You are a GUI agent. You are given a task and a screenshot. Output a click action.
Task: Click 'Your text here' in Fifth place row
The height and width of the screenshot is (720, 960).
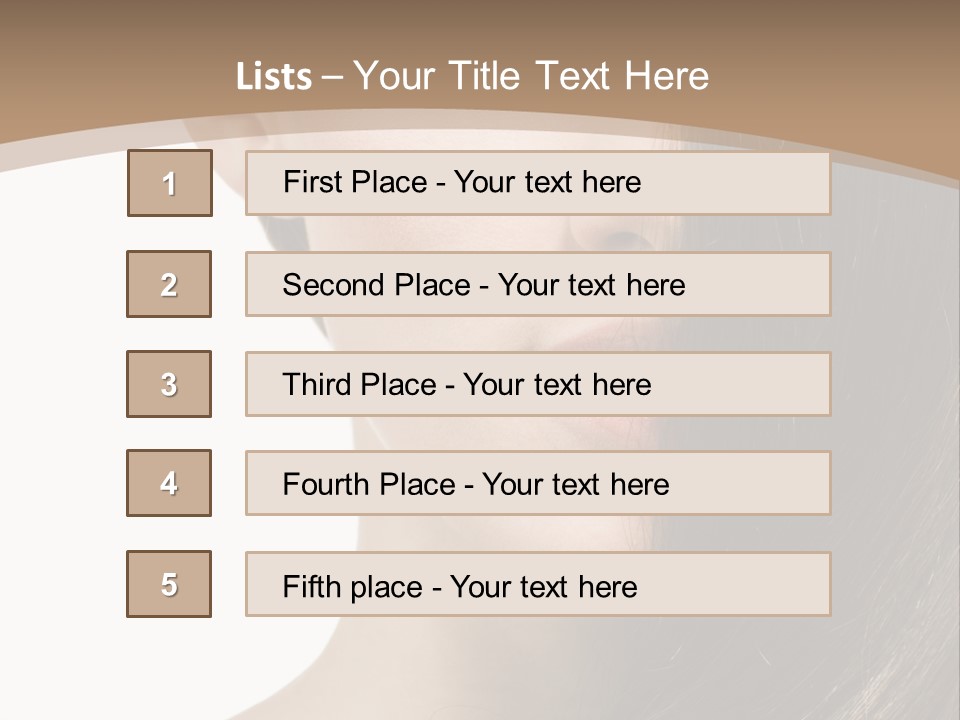544,586
